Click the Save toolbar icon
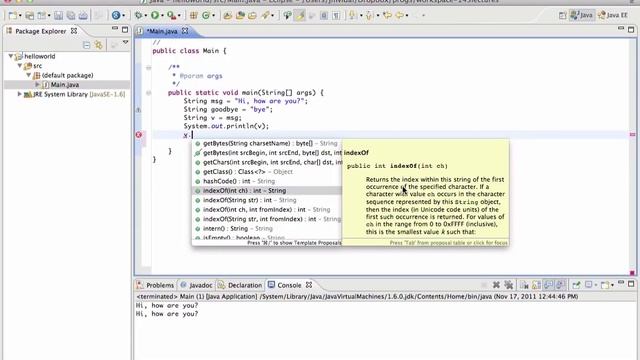Image resolution: width=640 pixels, height=360 pixels. pyautogui.click(x=58, y=16)
